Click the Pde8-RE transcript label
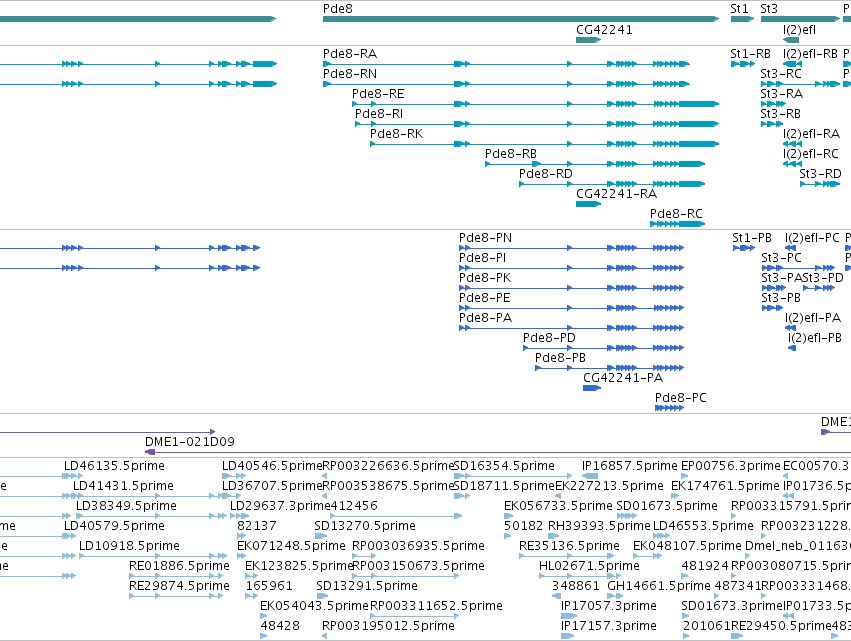 378,94
